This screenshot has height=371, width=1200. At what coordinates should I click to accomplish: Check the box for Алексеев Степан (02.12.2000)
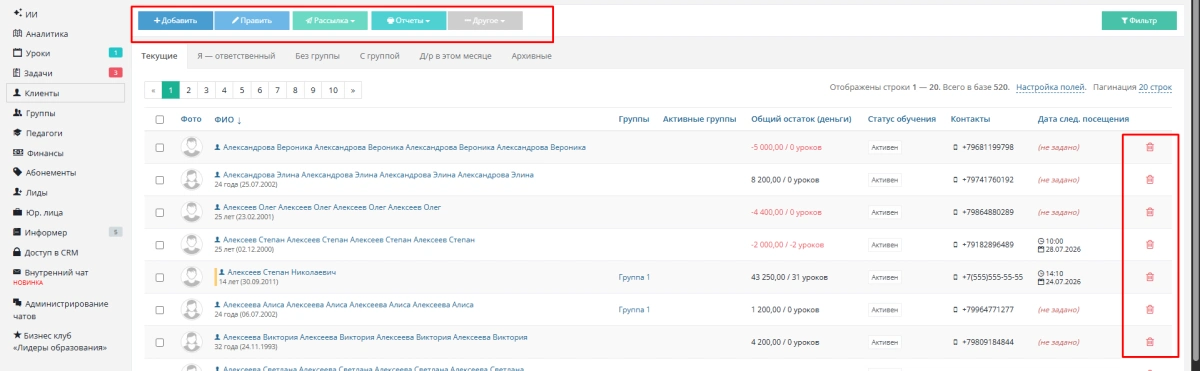[x=160, y=244]
